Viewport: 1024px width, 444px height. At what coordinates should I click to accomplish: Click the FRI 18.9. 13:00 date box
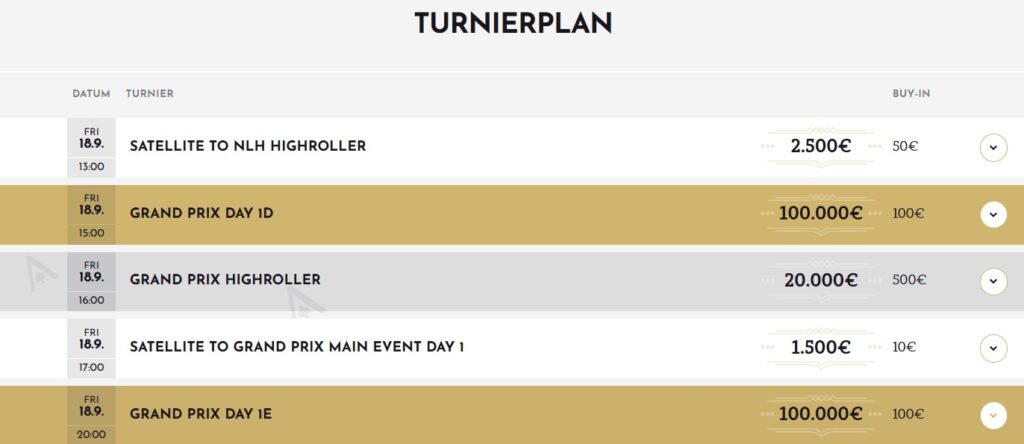click(91, 148)
